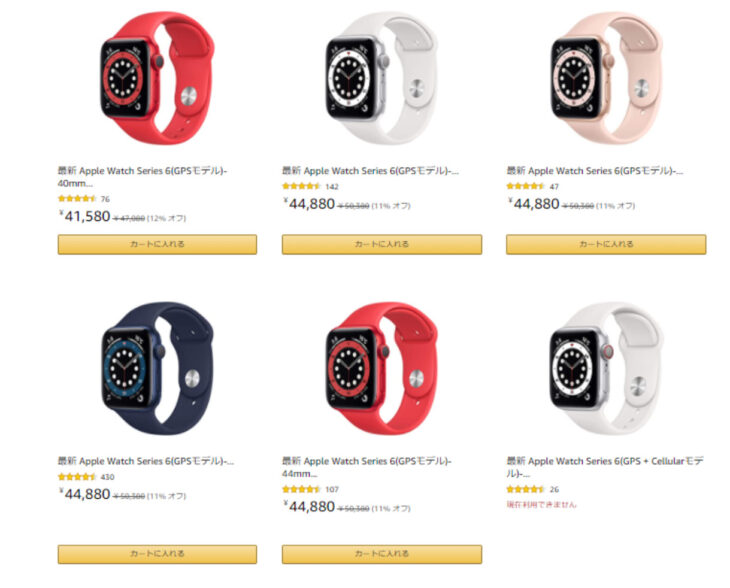Add the pink sand watch to cart

[606, 244]
